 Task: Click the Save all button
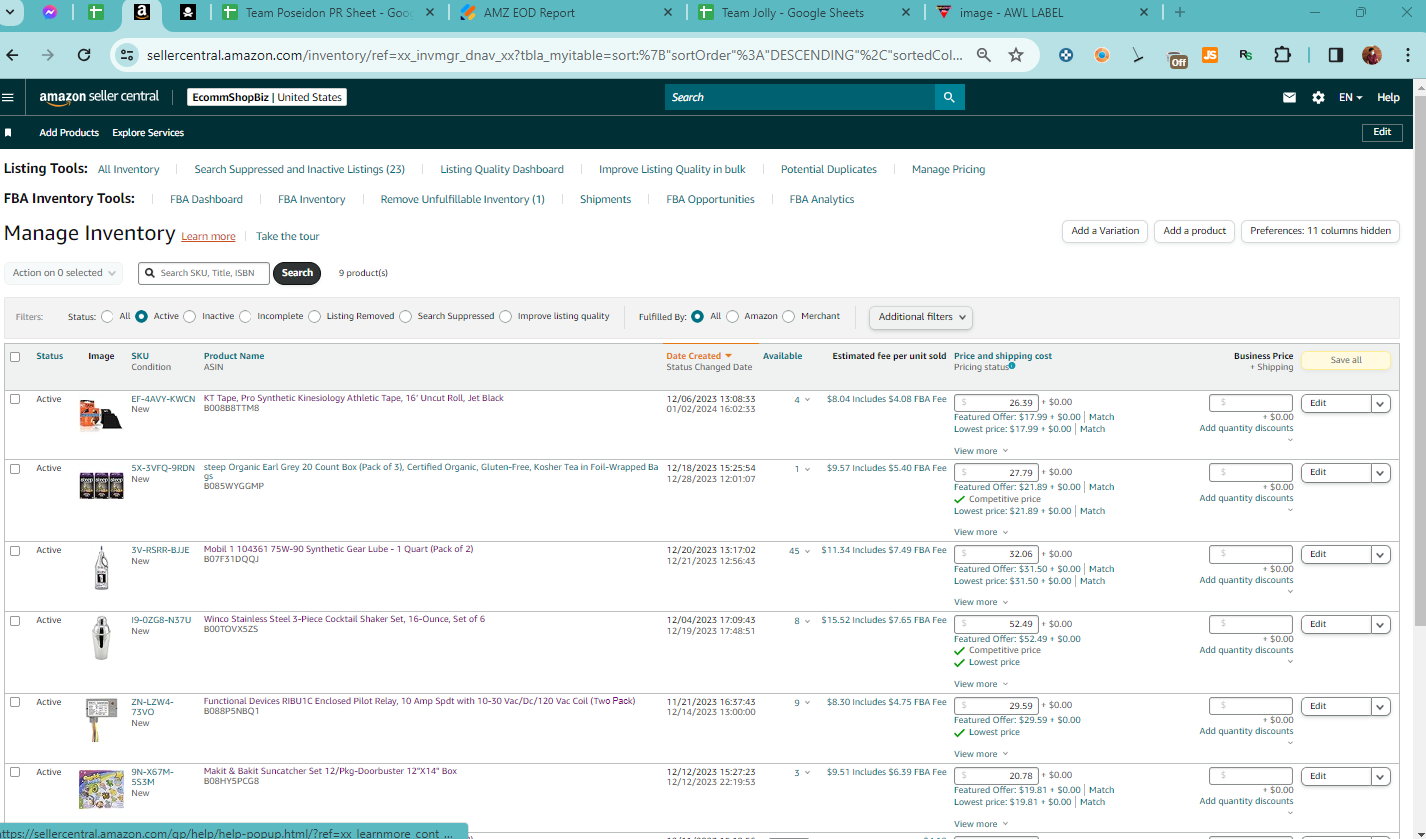pos(1346,361)
